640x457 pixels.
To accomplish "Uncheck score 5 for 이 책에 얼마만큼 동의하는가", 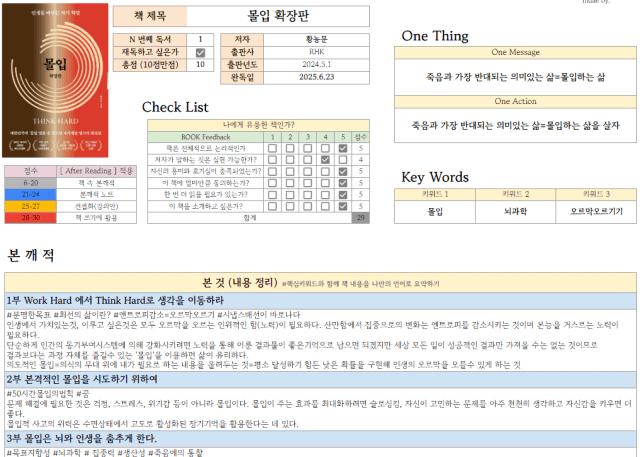I will [x=343, y=183].
